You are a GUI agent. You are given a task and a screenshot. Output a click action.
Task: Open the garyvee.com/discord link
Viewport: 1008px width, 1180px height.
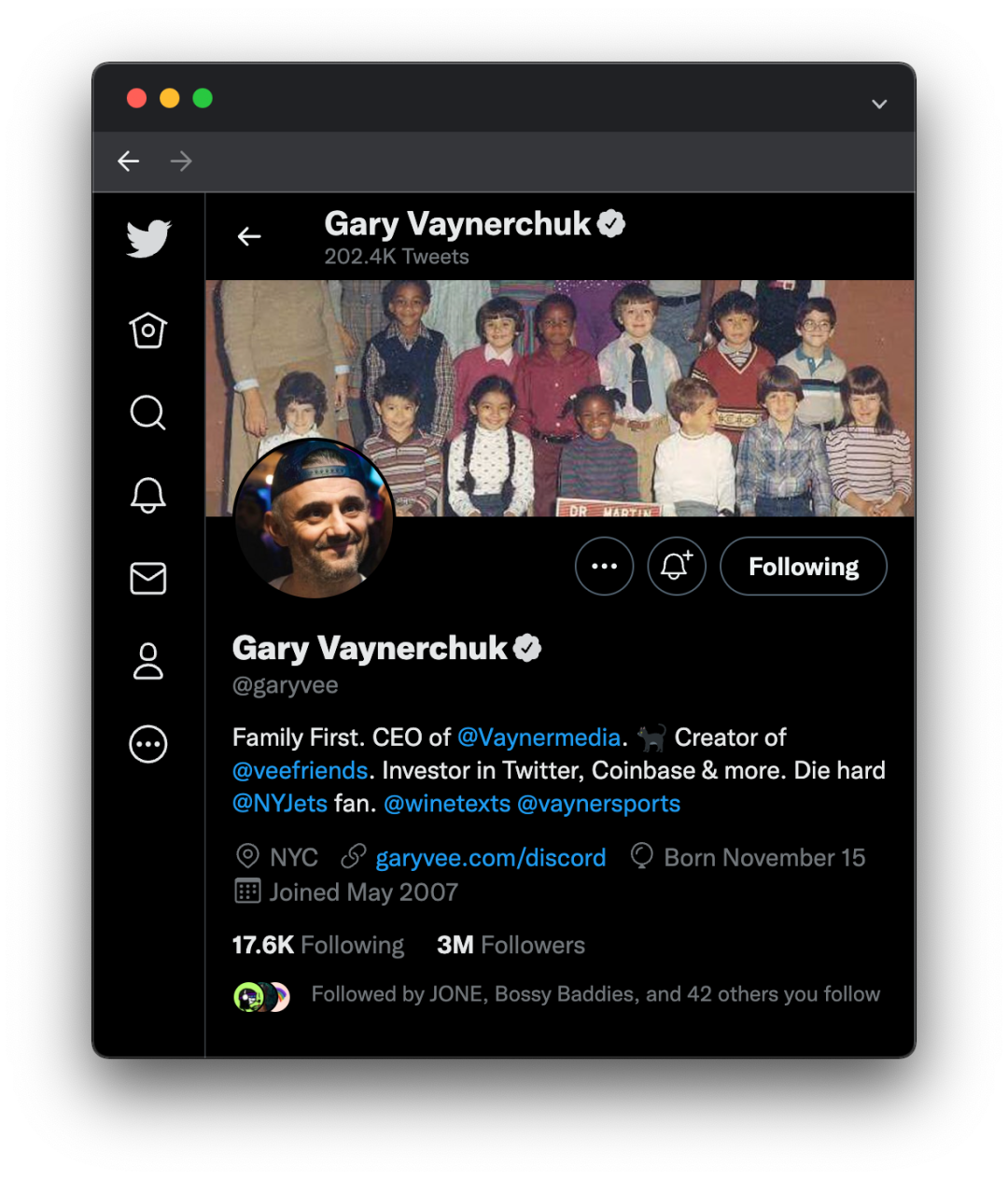pos(491,858)
